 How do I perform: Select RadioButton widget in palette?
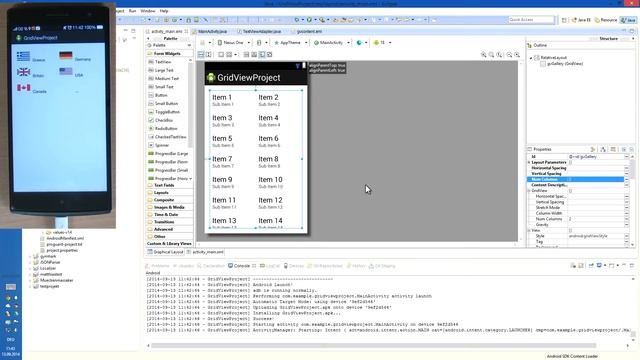(166, 129)
